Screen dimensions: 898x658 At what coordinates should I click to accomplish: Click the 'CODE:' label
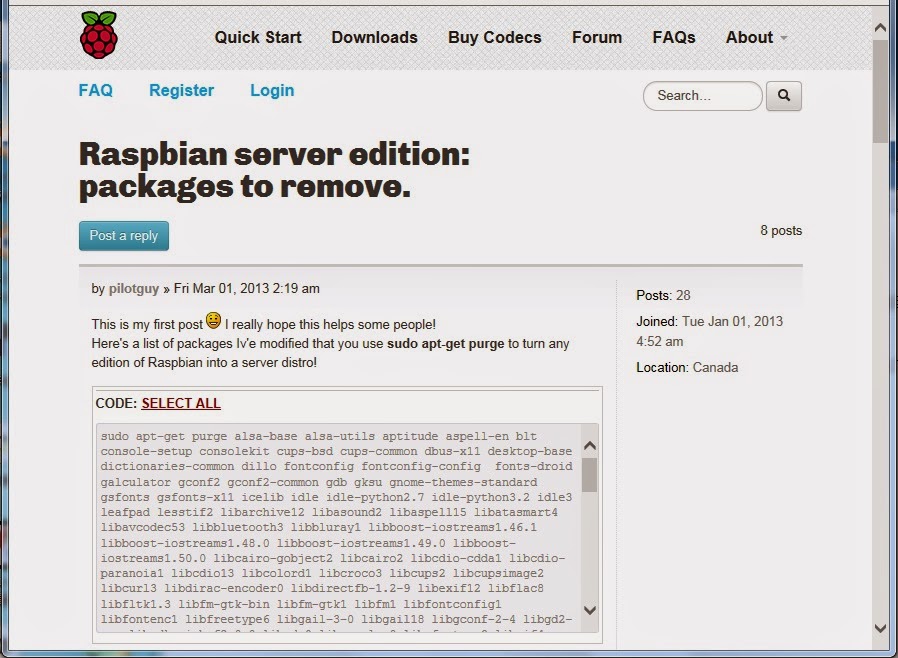click(116, 403)
